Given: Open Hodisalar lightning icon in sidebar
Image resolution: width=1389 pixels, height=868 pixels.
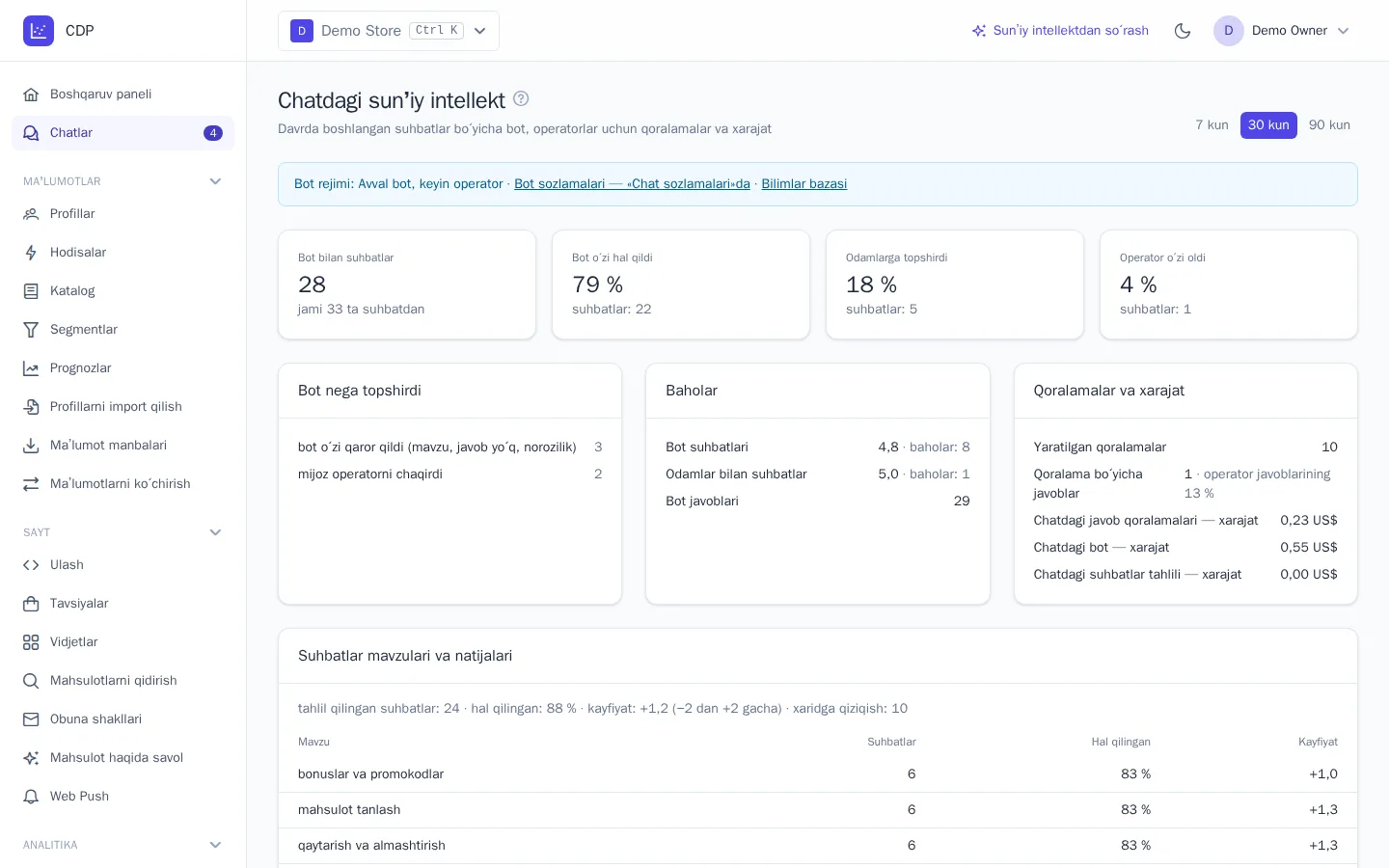Looking at the screenshot, I should click(31, 253).
